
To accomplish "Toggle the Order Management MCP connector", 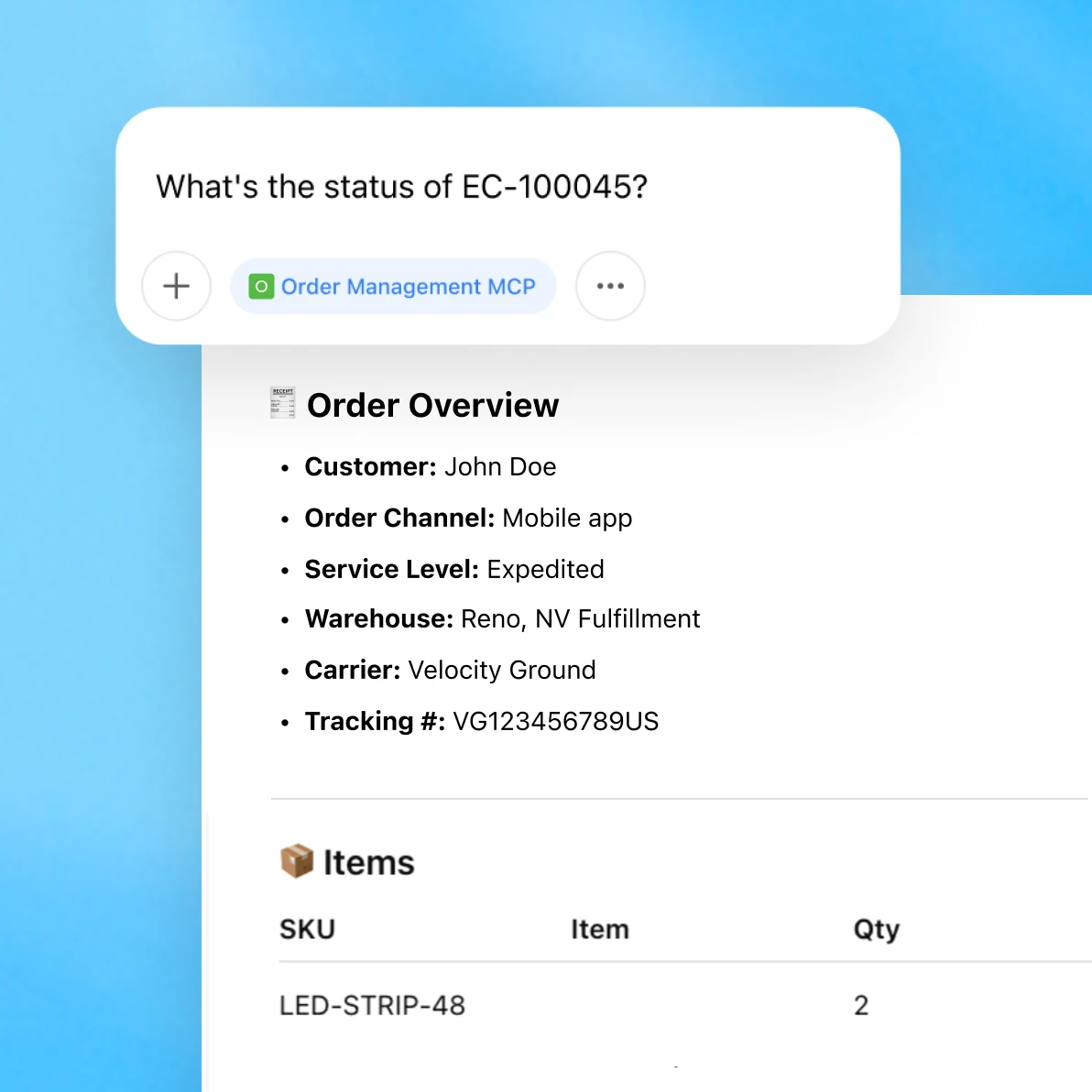I will click(393, 286).
